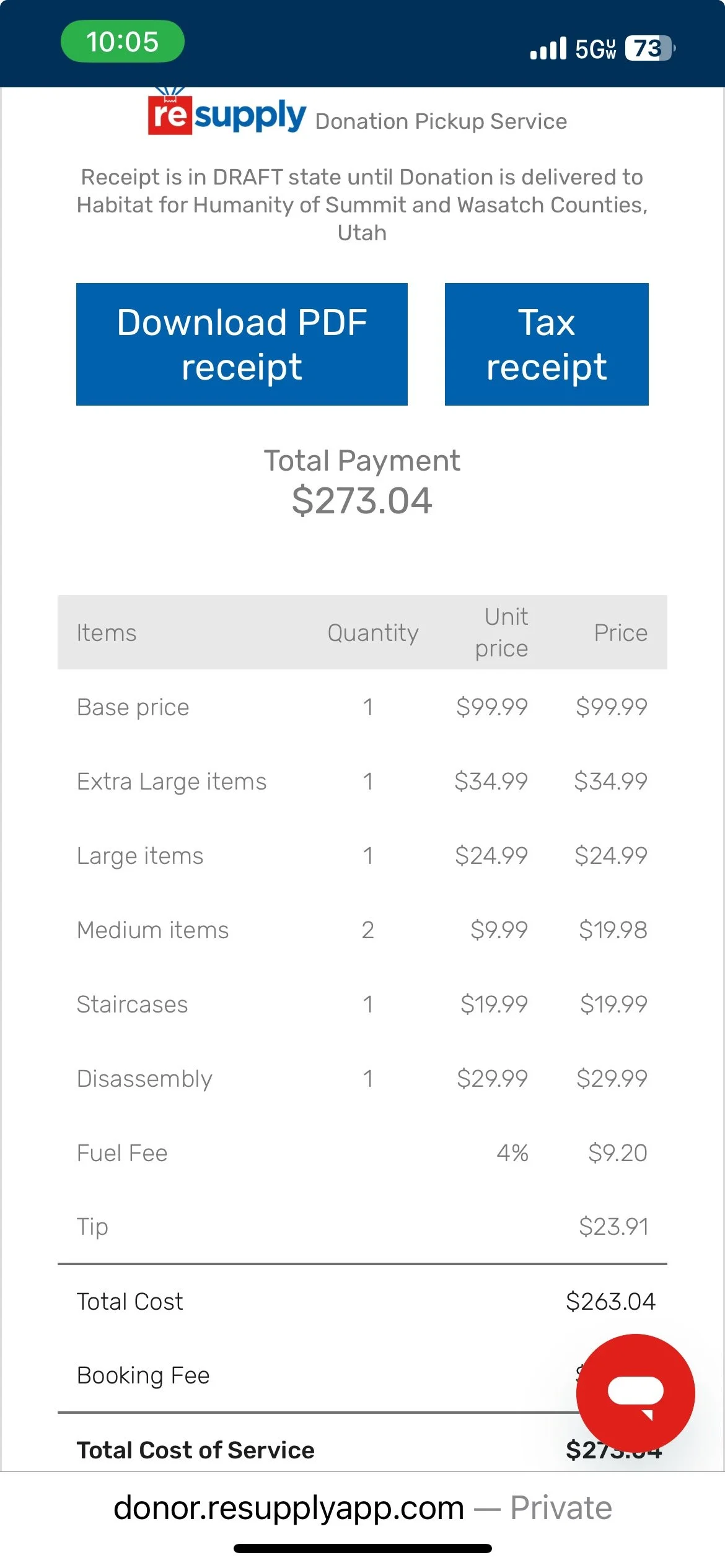725x1568 pixels.
Task: Tap the Extra Large items row
Action: pyautogui.click(x=172, y=782)
